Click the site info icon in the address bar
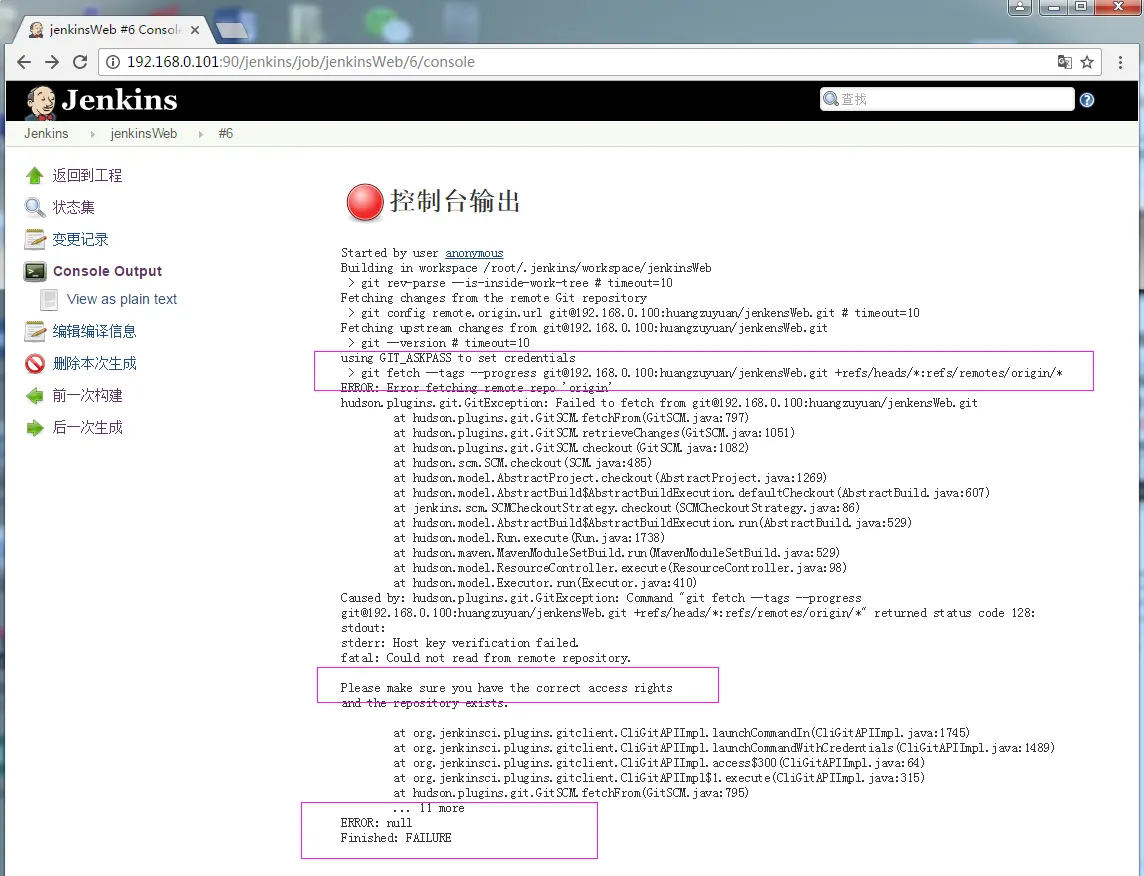The width and height of the screenshot is (1144, 876). (113, 62)
